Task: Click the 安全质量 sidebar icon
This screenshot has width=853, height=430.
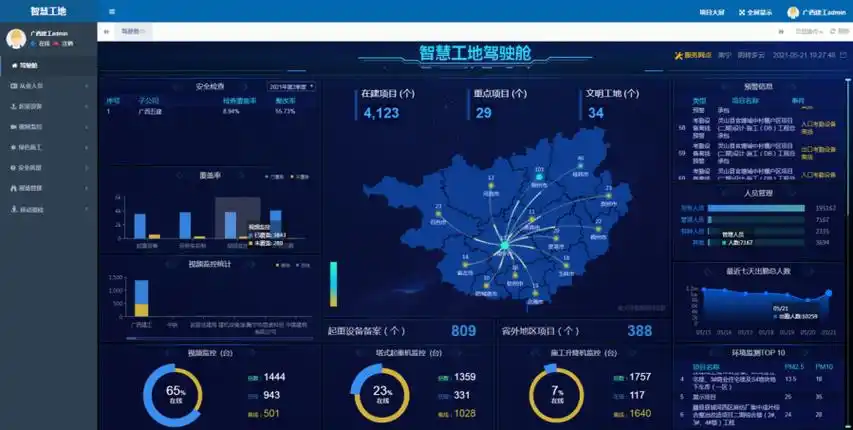Action: tap(14, 168)
